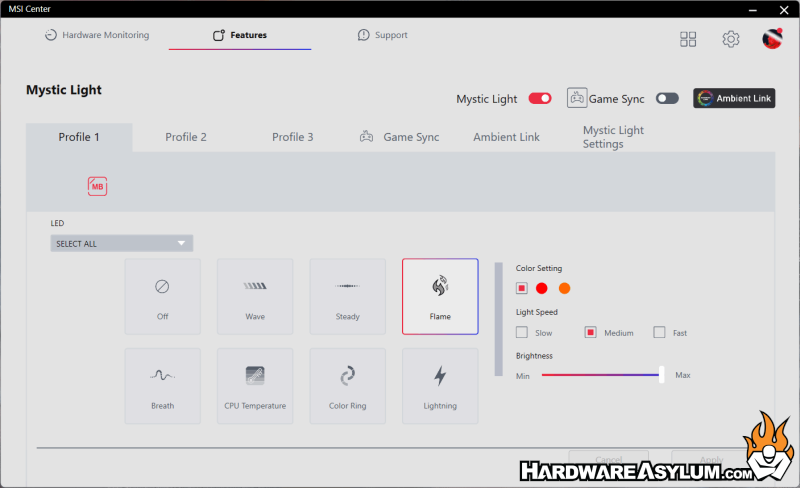Switch to the Features tab

[x=240, y=35]
